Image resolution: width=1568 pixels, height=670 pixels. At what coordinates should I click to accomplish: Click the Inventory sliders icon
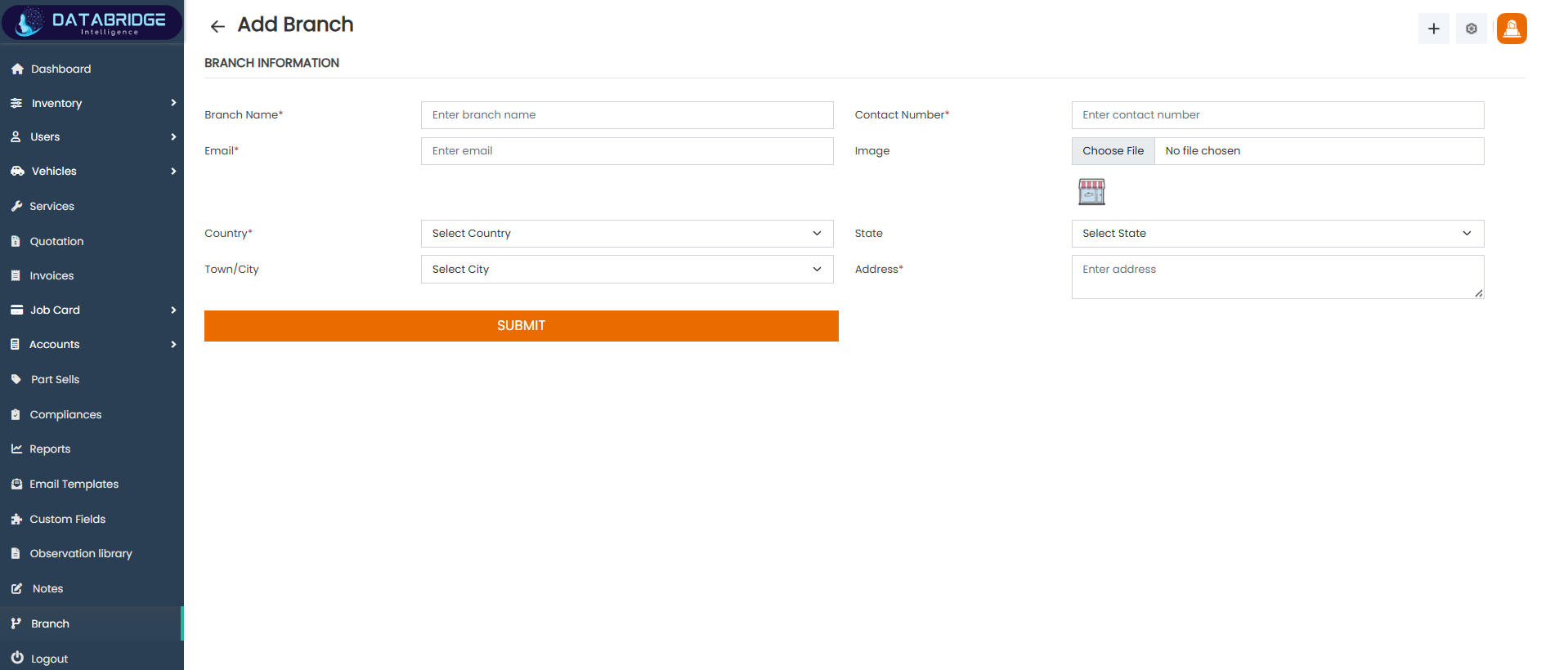[x=16, y=103]
